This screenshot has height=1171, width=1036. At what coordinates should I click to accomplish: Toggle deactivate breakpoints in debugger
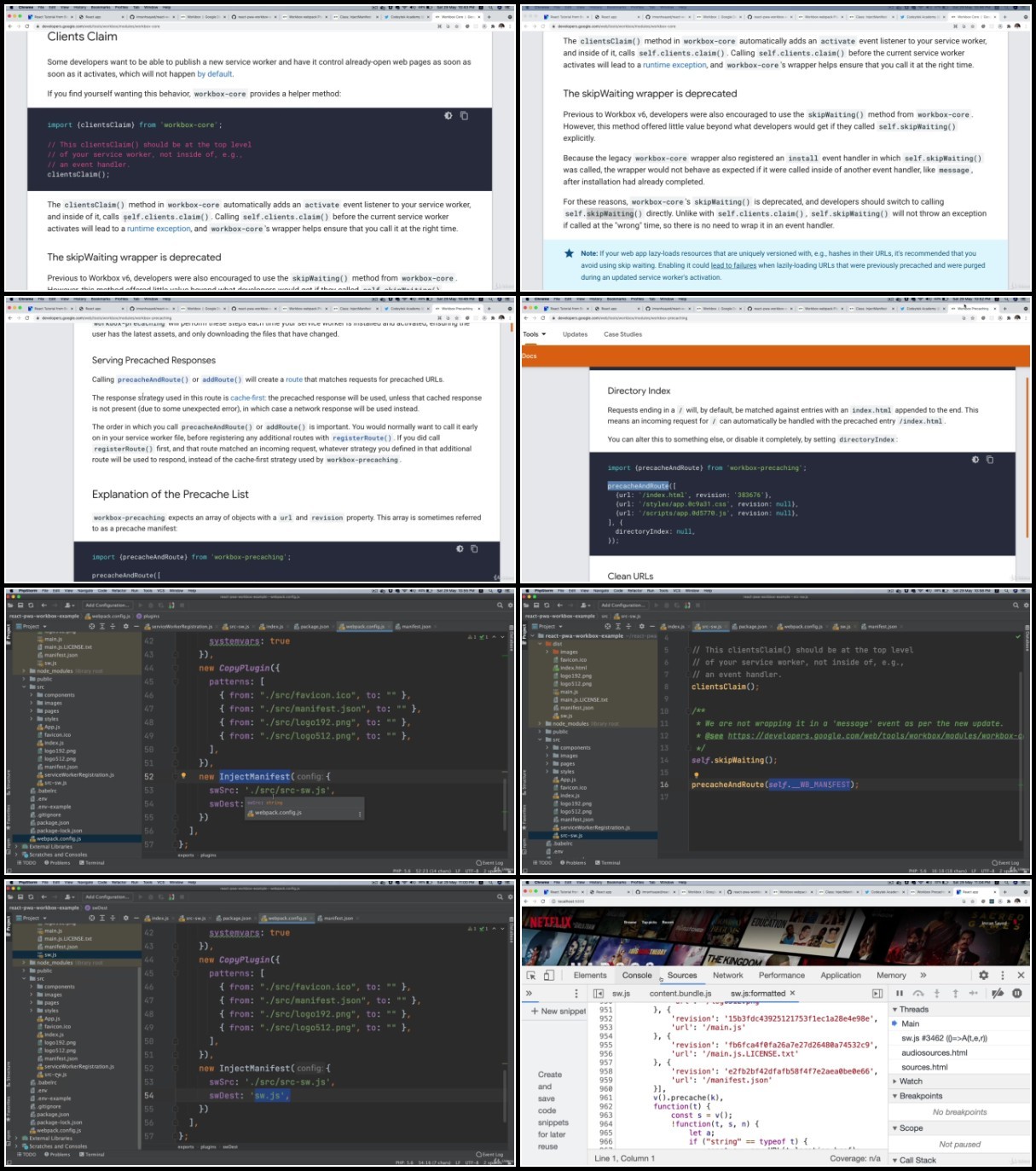point(998,994)
